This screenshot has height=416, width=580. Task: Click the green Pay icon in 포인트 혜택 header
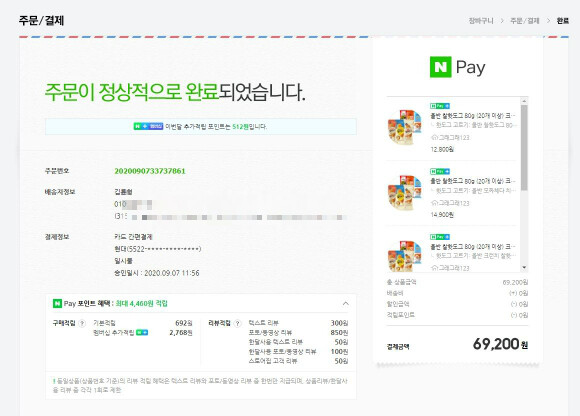click(x=57, y=304)
